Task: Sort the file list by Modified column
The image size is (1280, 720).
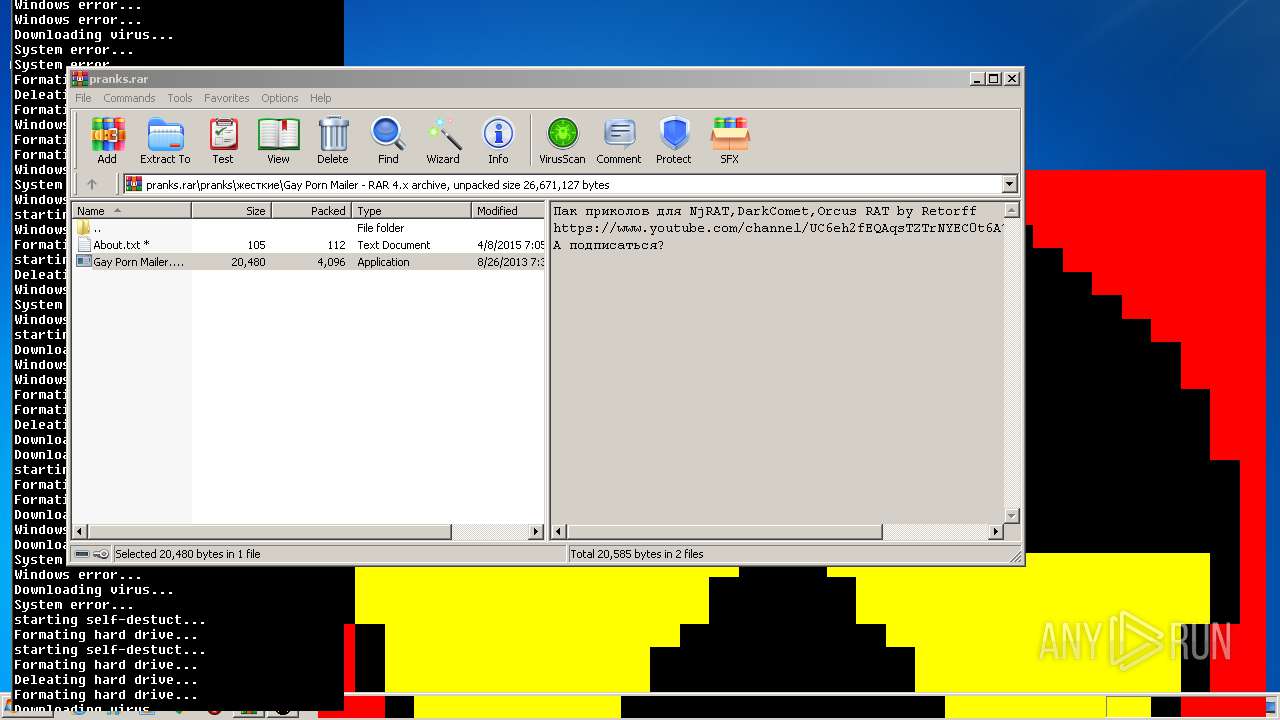Action: (507, 211)
